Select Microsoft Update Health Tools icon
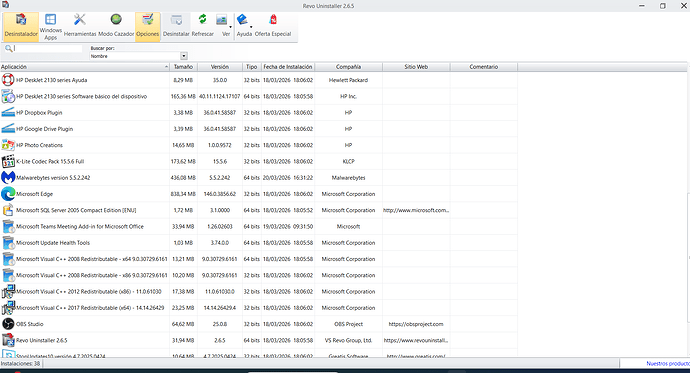The height and width of the screenshot is (373, 690). 8,243
